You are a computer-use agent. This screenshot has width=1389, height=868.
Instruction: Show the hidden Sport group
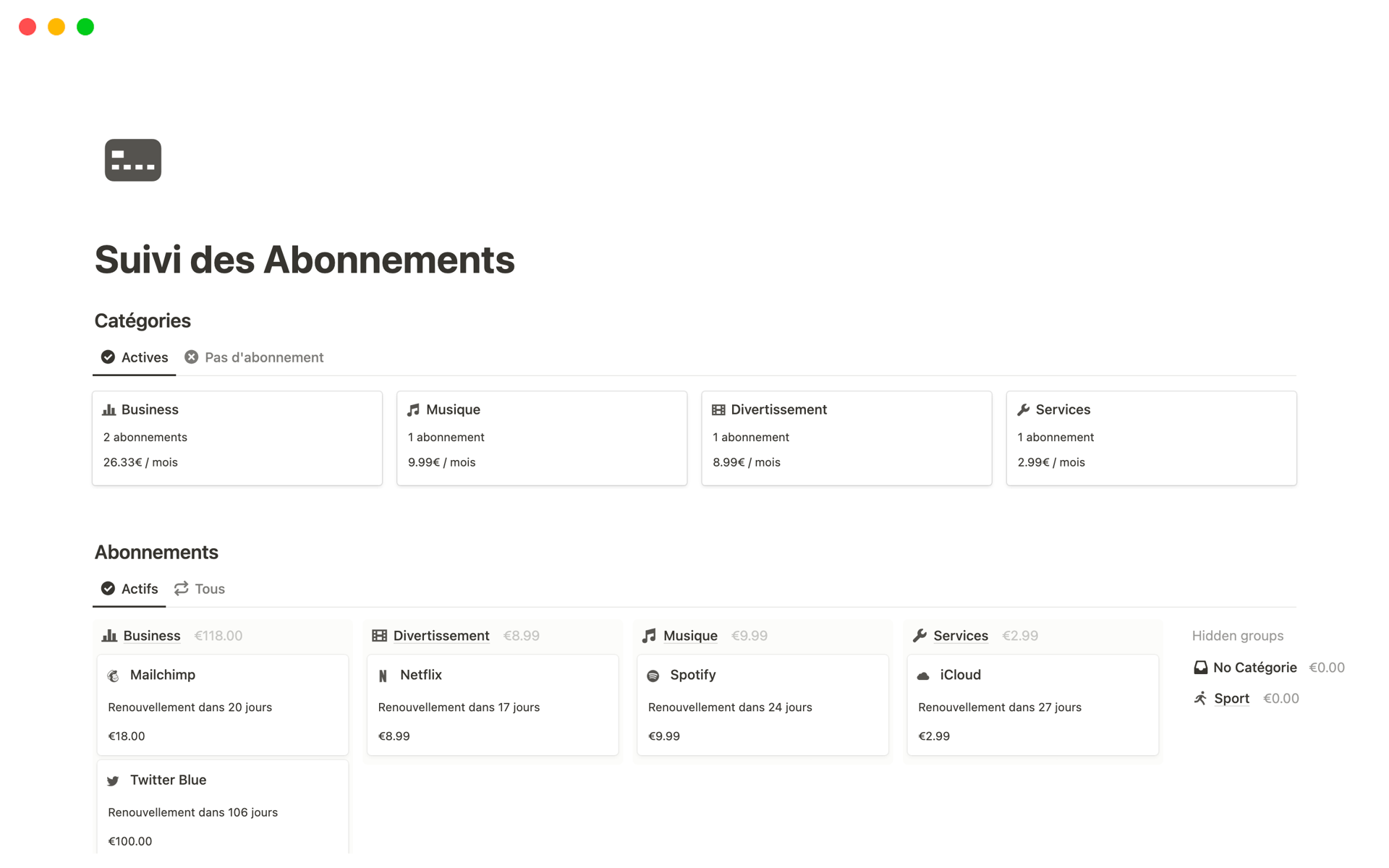[1231, 698]
